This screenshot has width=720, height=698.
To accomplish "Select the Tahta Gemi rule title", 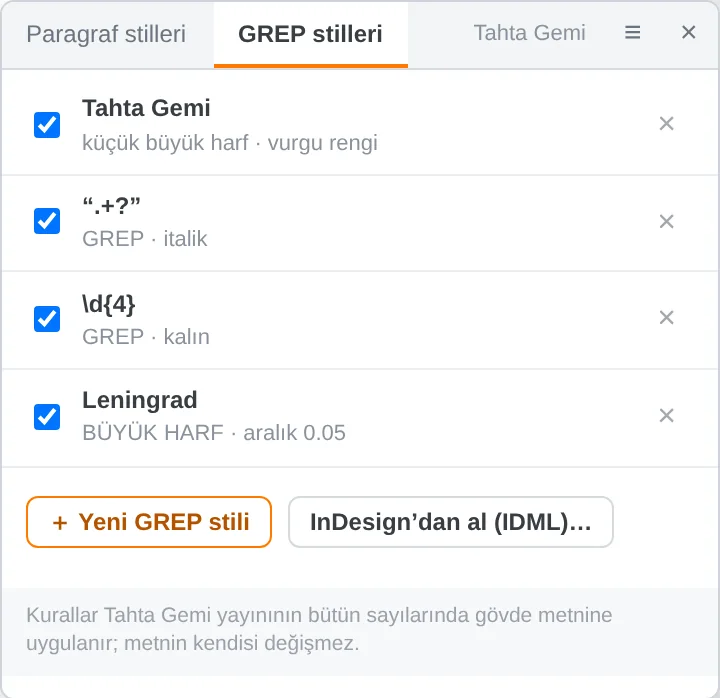I will tap(146, 108).
